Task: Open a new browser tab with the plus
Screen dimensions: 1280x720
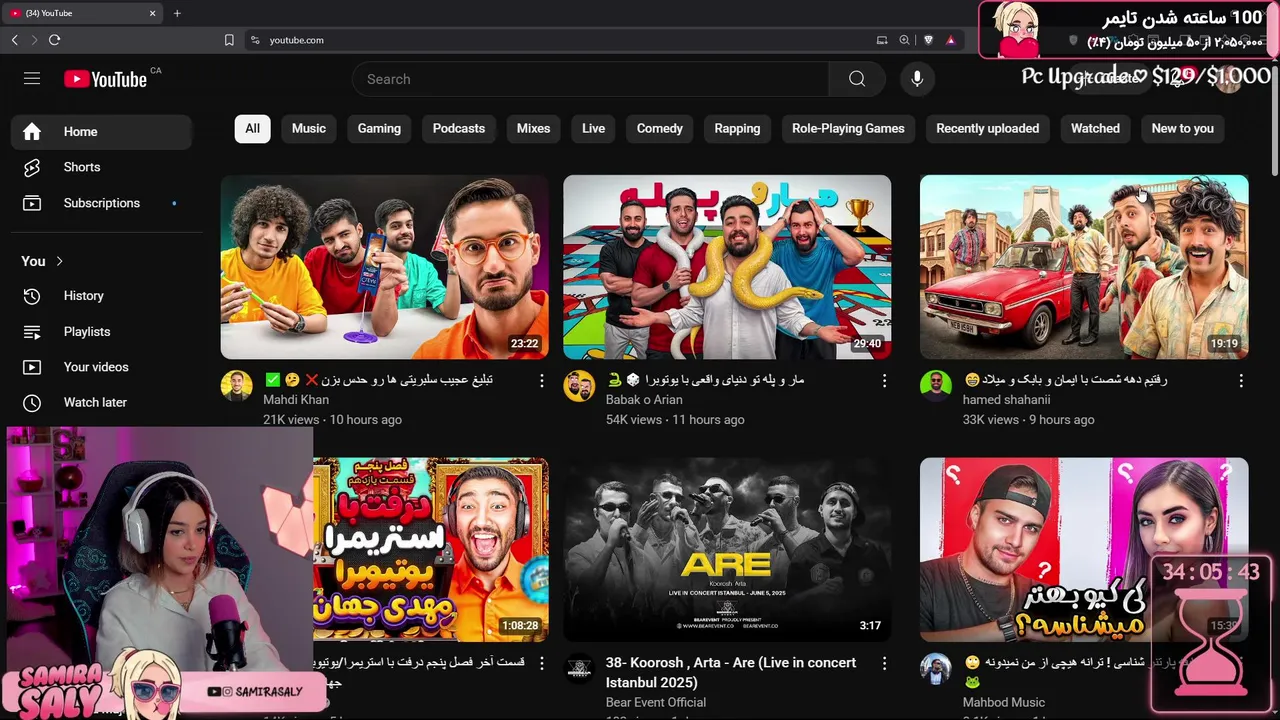Action: tap(177, 13)
